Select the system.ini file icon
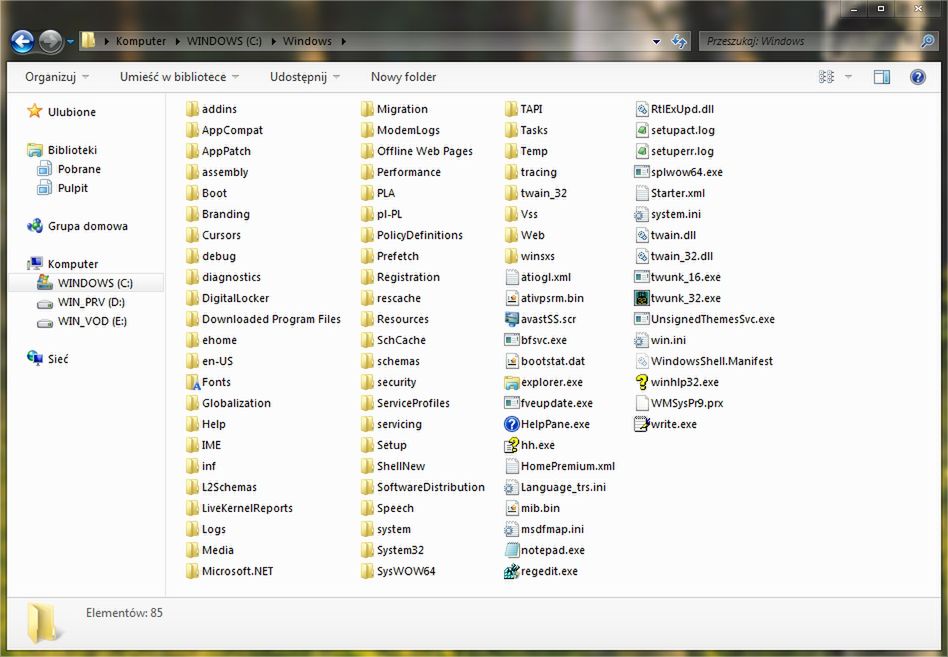Viewport: 948px width, 657px height. [641, 214]
